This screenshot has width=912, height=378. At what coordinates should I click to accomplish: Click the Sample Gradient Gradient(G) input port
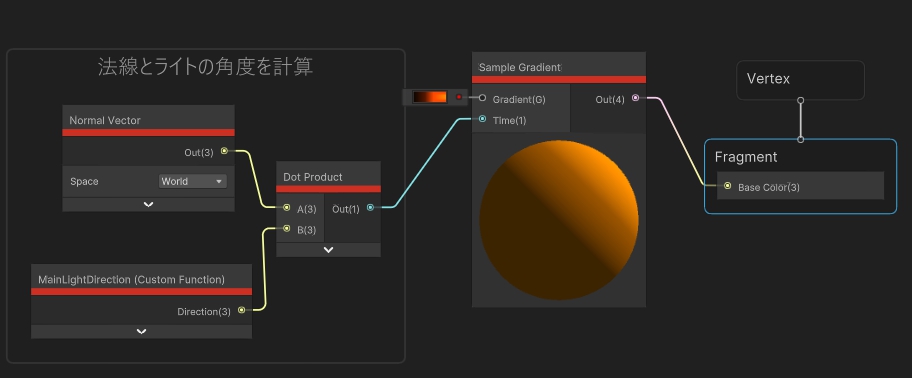pyautogui.click(x=482, y=98)
